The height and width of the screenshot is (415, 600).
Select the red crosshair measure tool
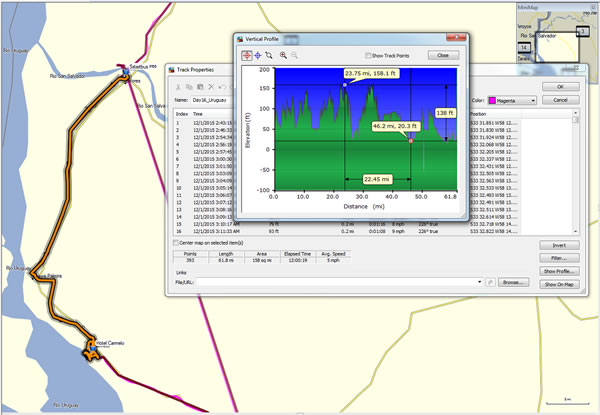click(x=247, y=55)
